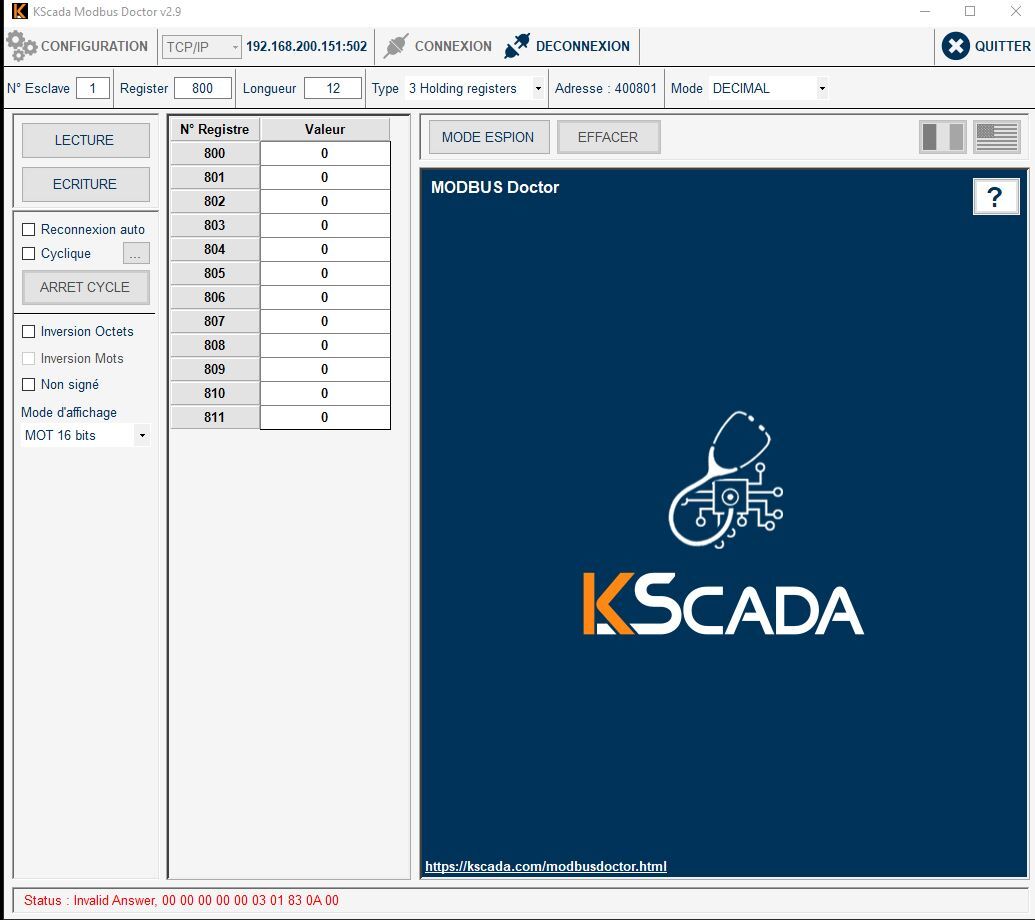This screenshot has width=1035, height=920.
Task: Switch to two-column split view icon
Action: (x=943, y=137)
